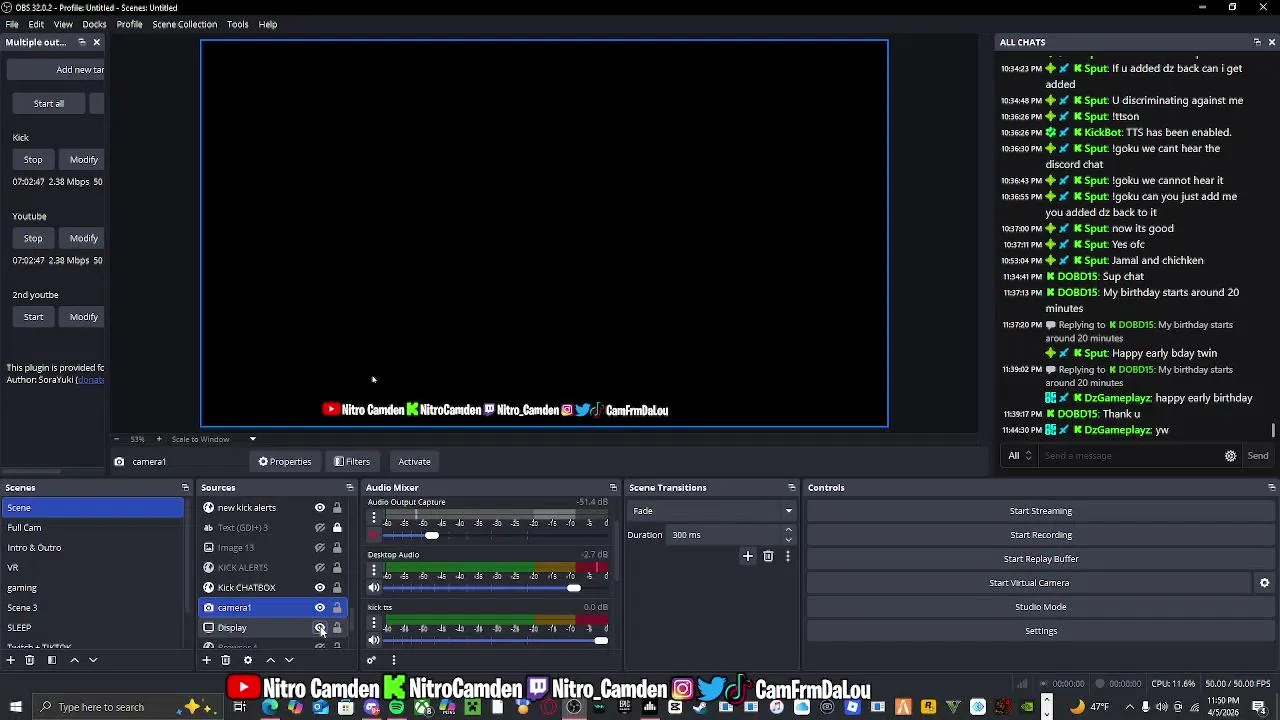Open the Edit menu
This screenshot has width=1280, height=720.
tap(36, 24)
